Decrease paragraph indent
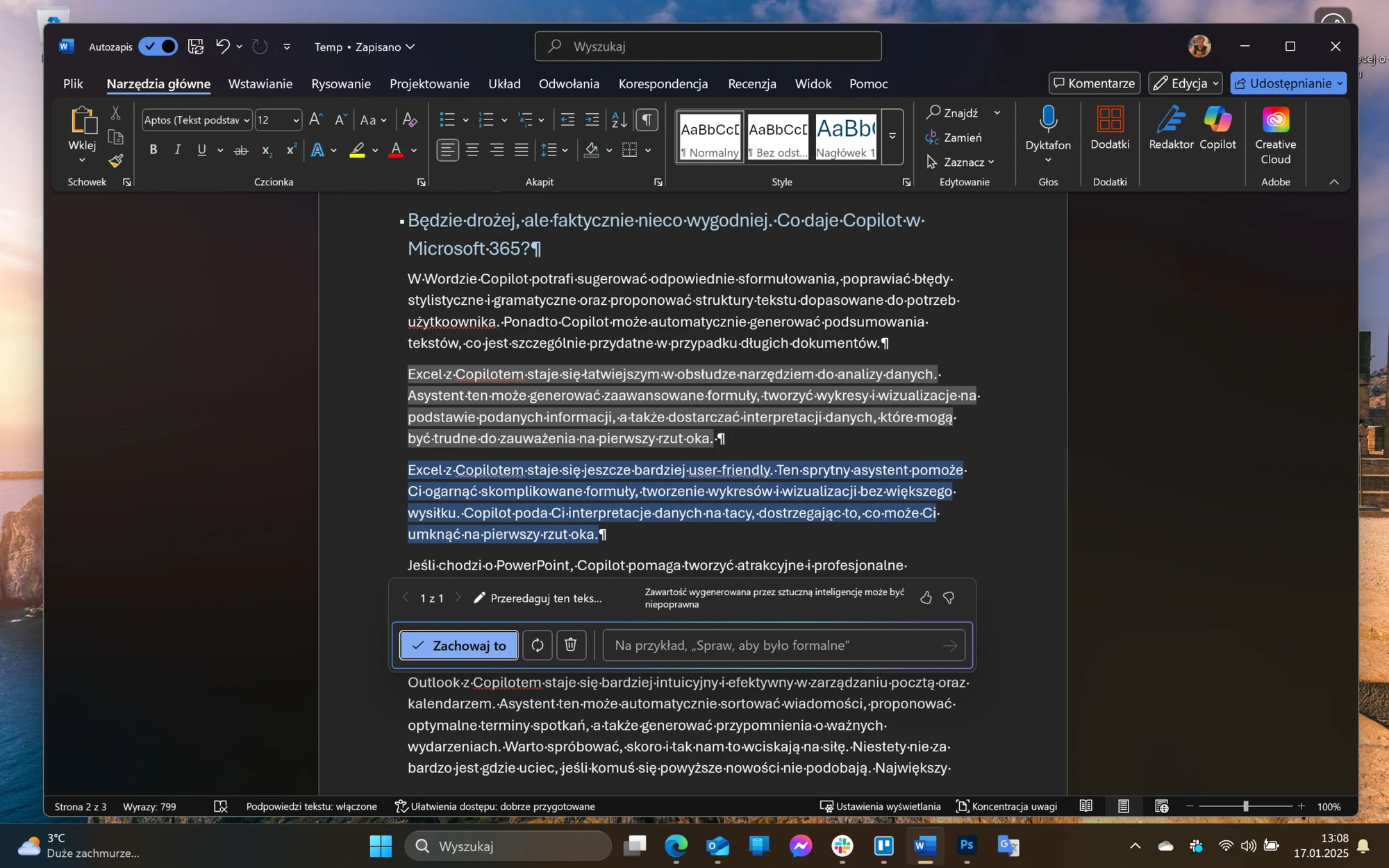Viewport: 1389px width, 868px height. click(x=567, y=119)
